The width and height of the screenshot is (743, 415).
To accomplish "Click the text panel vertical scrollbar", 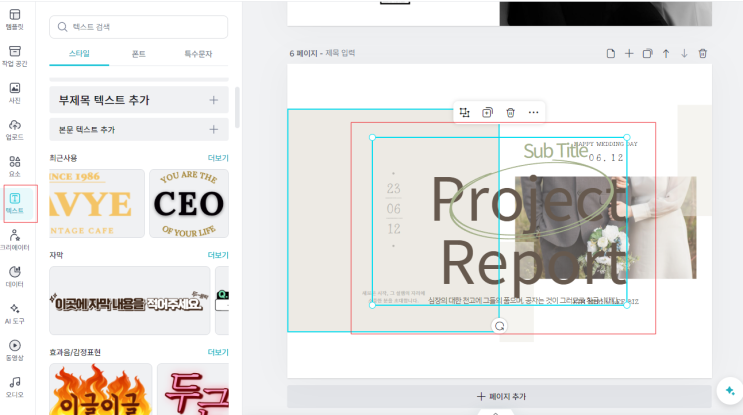I will [237, 107].
